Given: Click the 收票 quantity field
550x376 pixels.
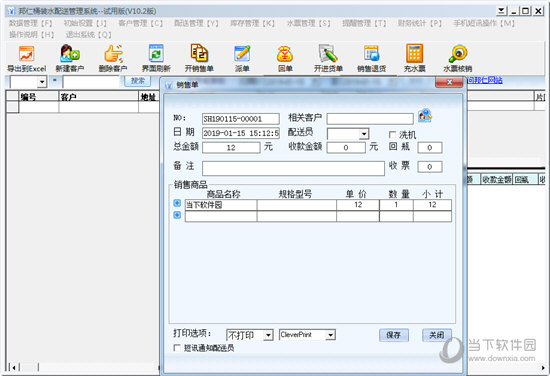Looking at the screenshot, I should (430, 167).
